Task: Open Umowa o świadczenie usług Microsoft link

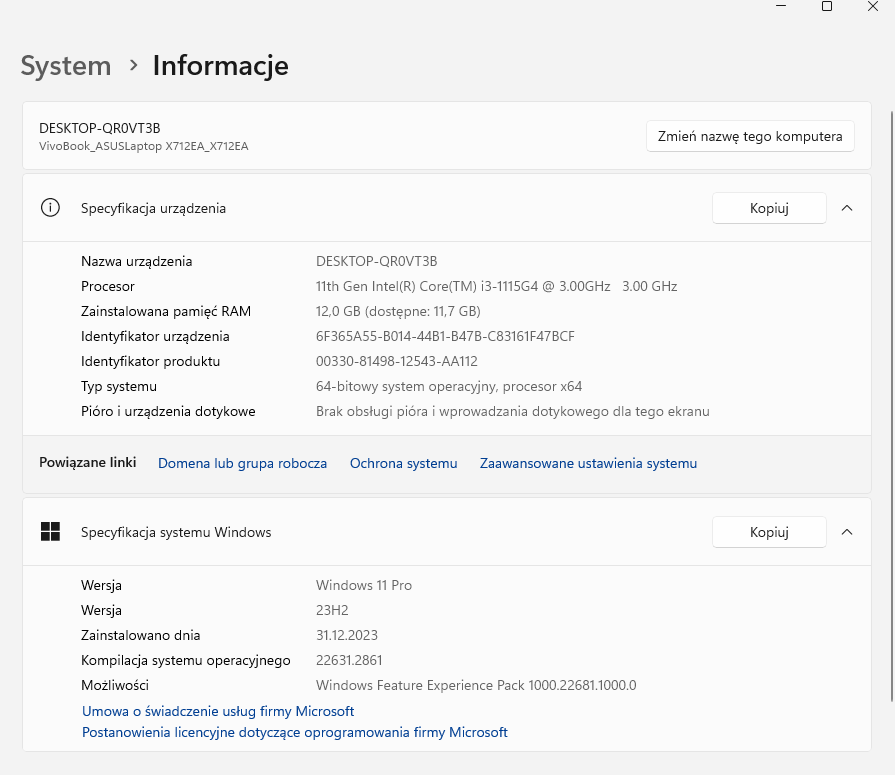Action: (x=218, y=711)
